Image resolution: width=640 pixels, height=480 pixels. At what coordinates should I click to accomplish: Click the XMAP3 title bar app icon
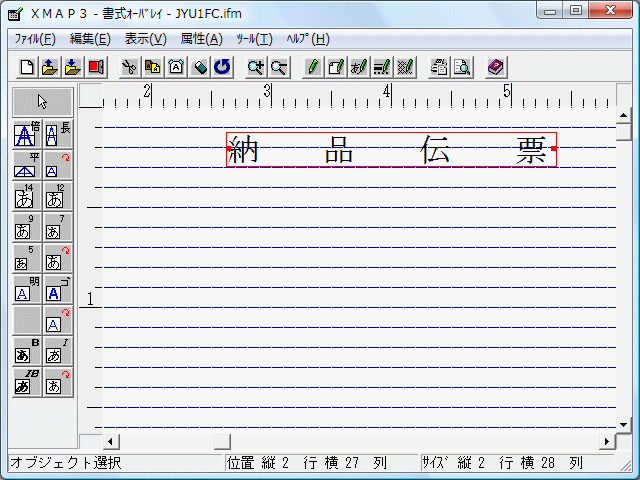coord(16,14)
